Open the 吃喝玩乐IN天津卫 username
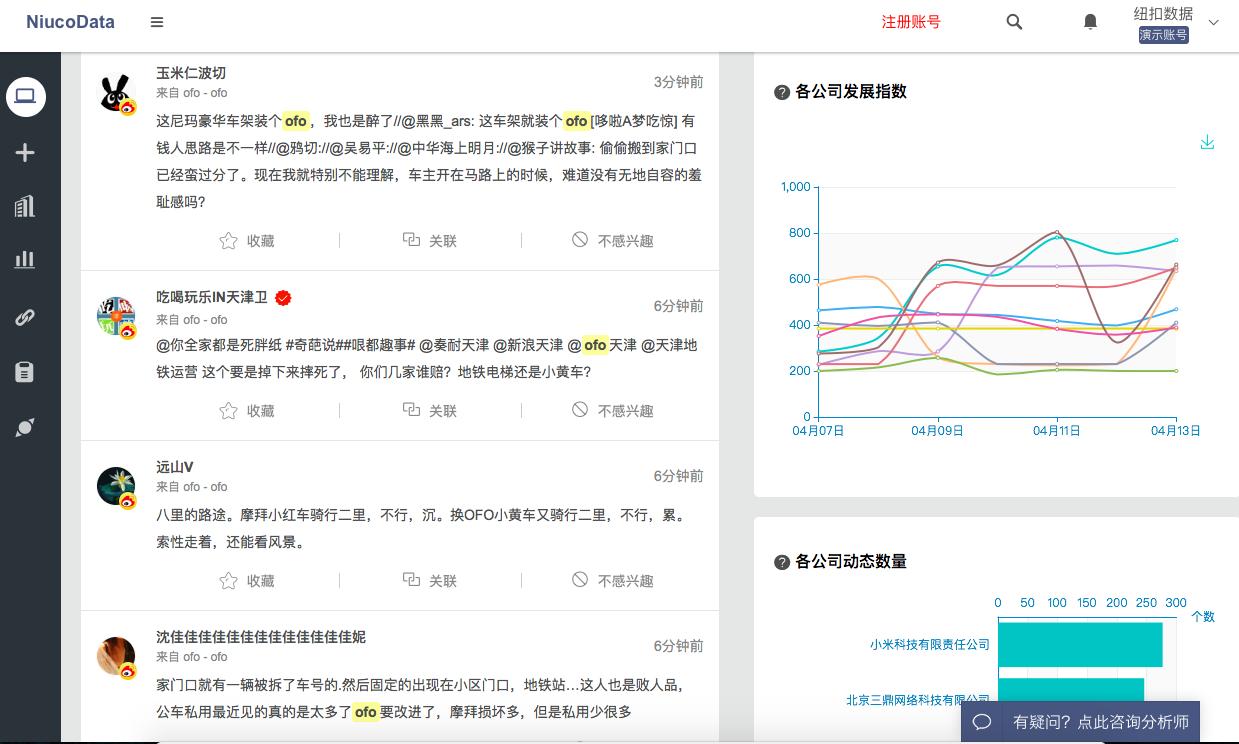 tap(212, 297)
